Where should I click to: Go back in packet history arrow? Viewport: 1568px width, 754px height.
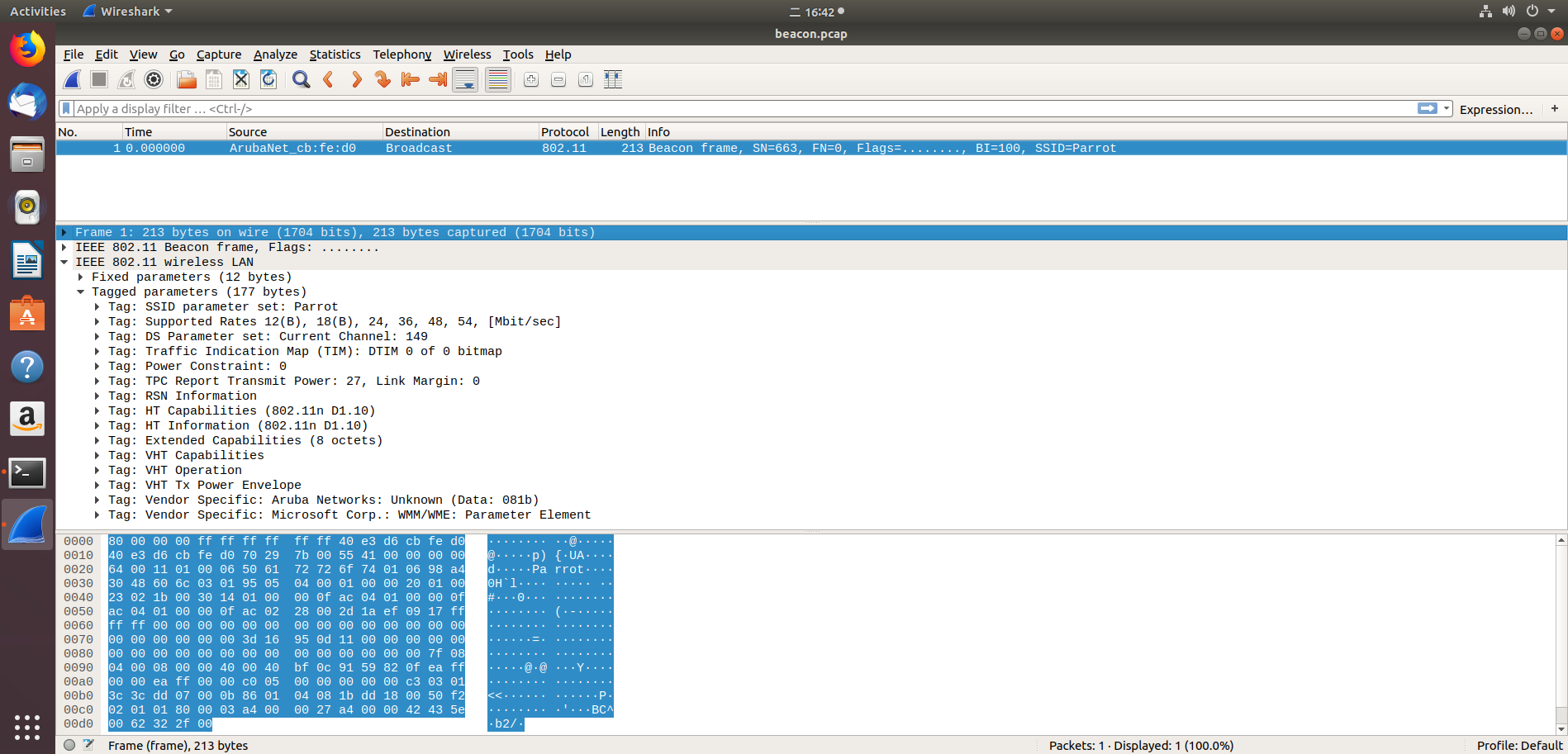[x=329, y=79]
